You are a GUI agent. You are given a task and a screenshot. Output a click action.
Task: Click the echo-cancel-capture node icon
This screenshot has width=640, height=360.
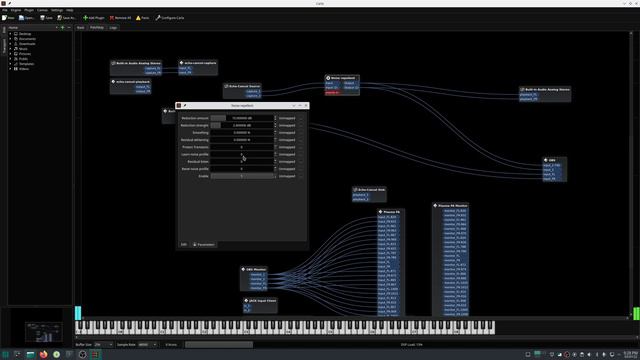(x=181, y=62)
